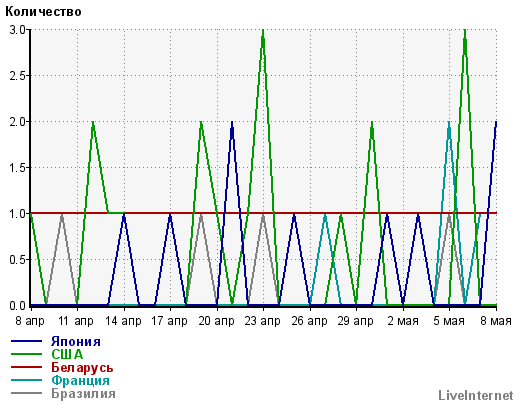Screen dimensions: 520x405
Task: Click the Франция legend label
Action: 80,380
